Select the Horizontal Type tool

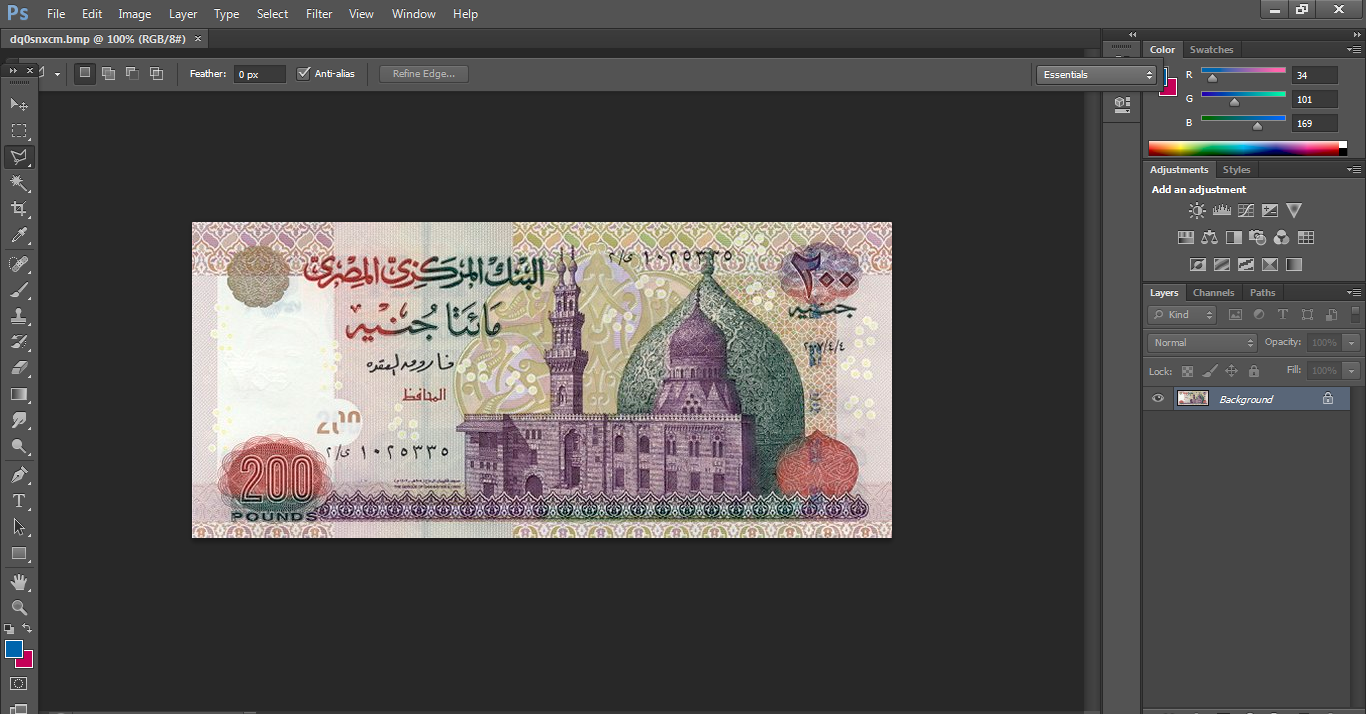(19, 500)
